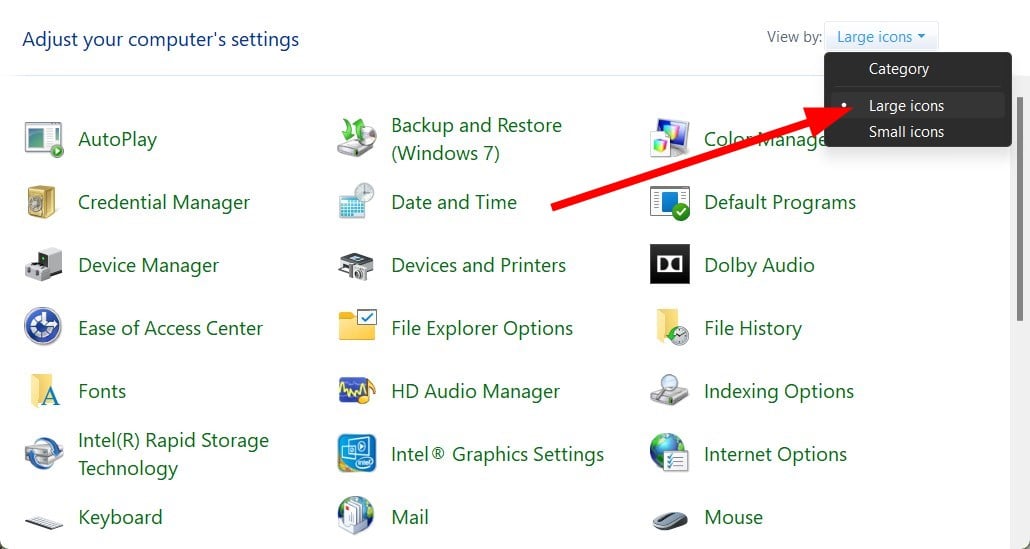This screenshot has height=549, width=1030.
Task: Open the Default Programs link
Action: pyautogui.click(x=780, y=202)
